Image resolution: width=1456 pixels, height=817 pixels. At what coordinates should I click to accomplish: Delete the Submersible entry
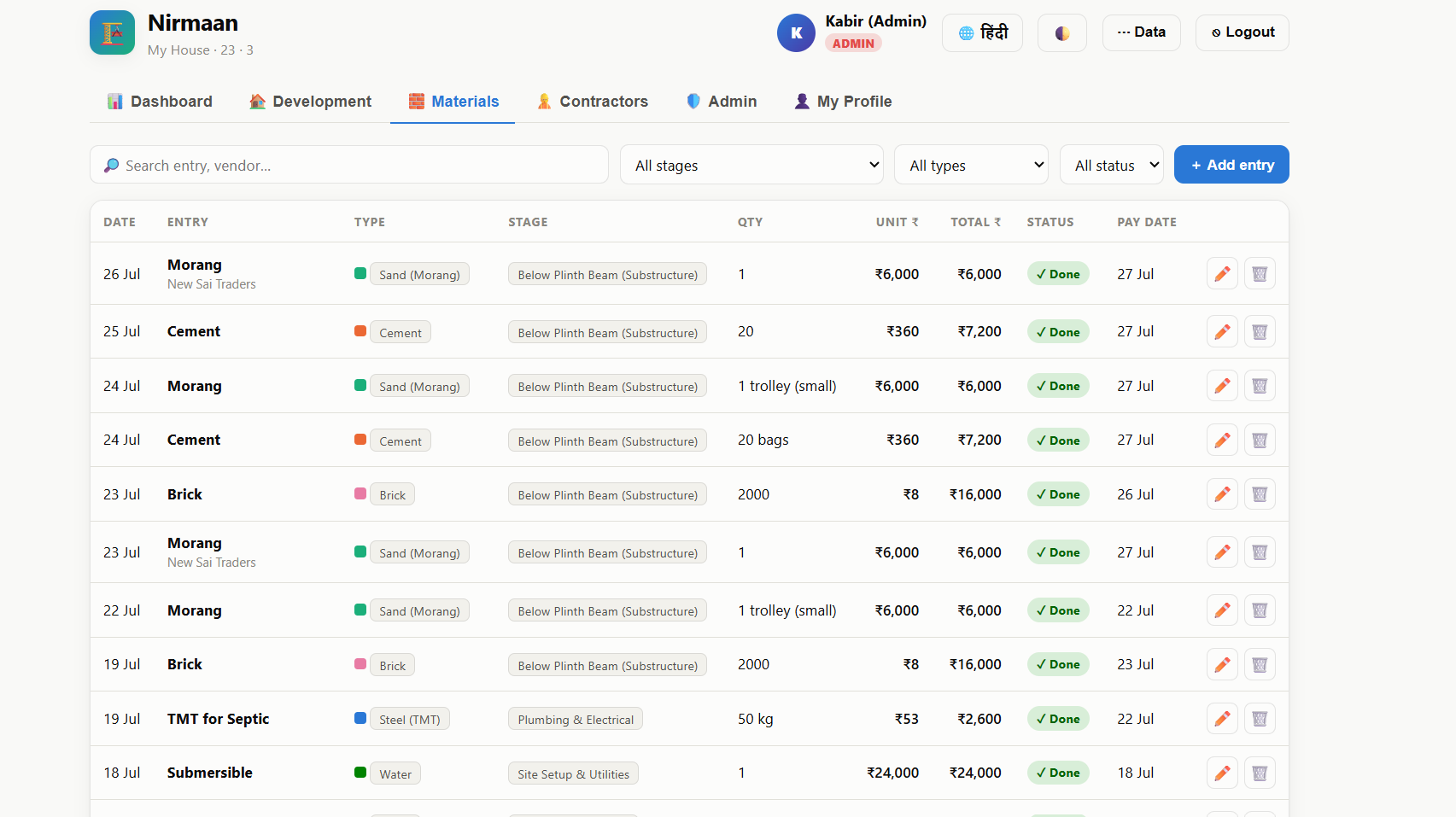point(1260,773)
